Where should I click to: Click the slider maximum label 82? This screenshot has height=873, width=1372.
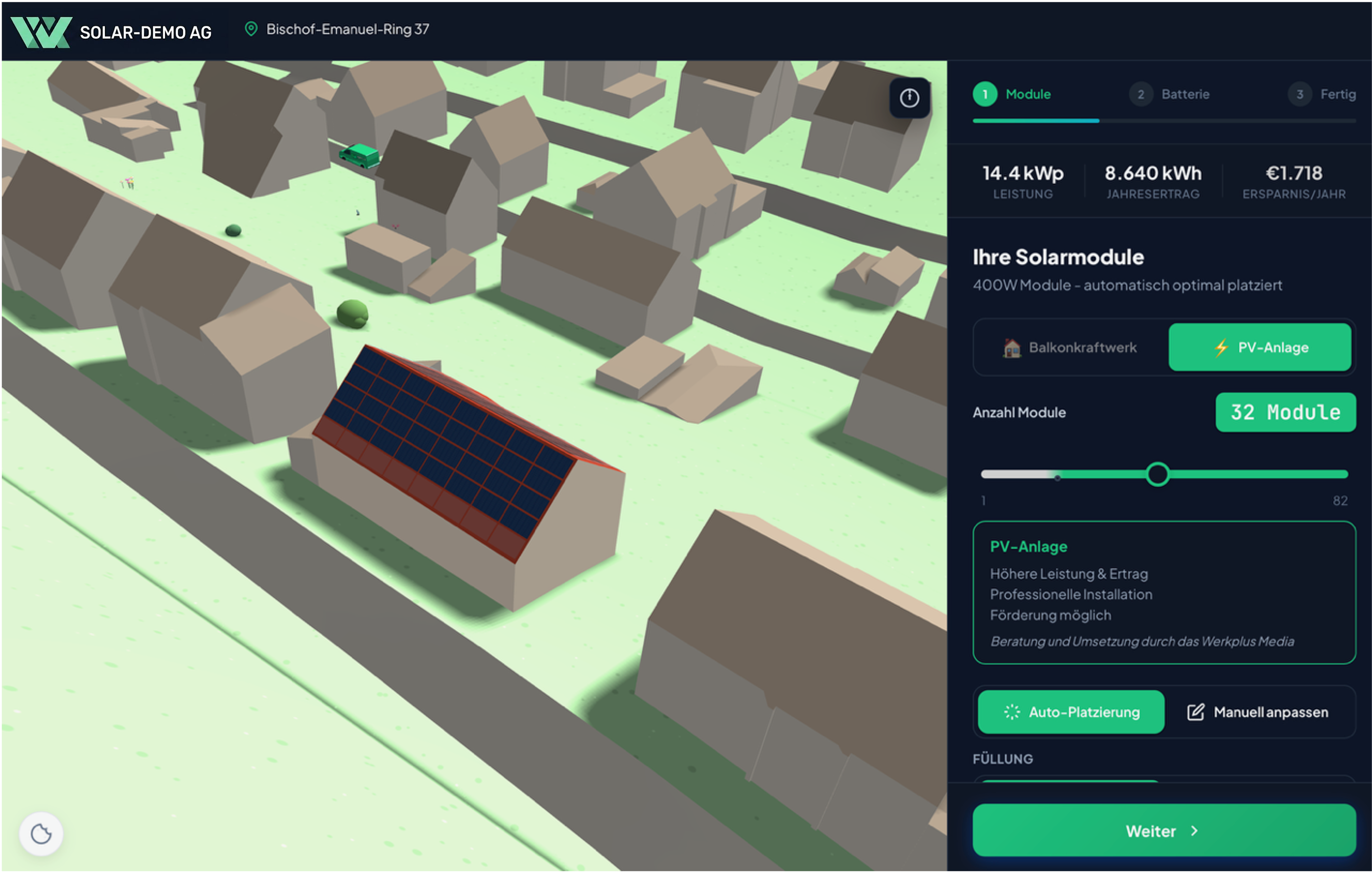[x=1340, y=501]
